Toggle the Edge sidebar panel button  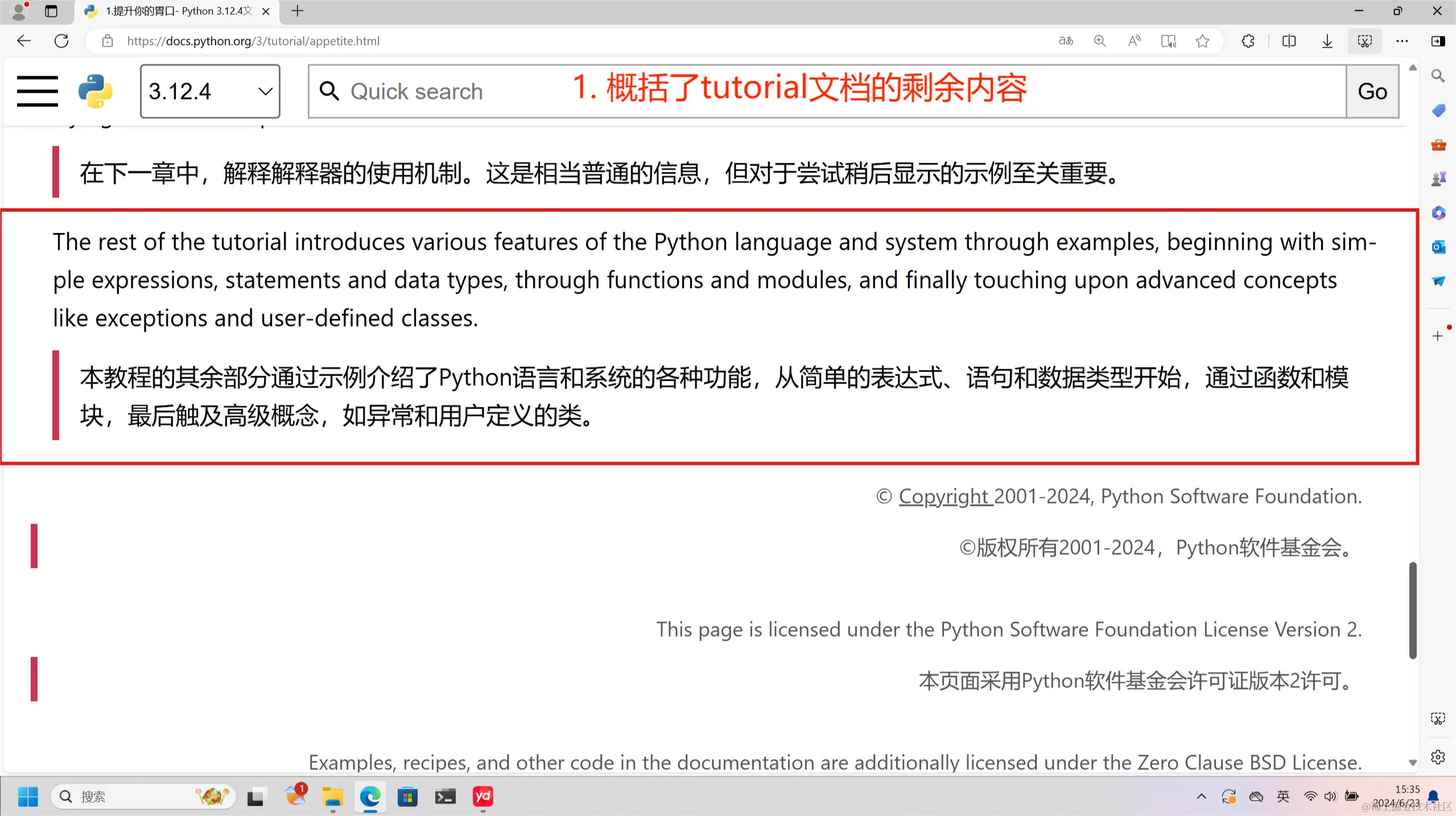(x=1438, y=41)
